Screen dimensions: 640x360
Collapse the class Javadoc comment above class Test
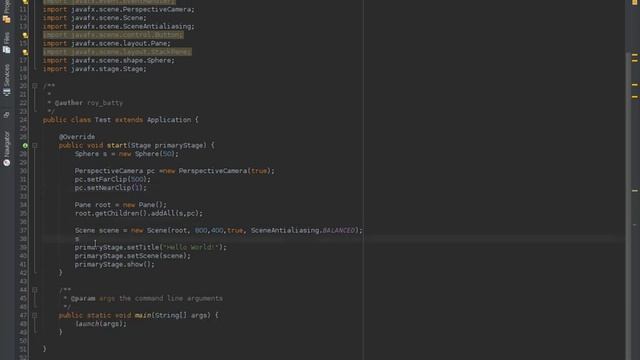pos(35,86)
